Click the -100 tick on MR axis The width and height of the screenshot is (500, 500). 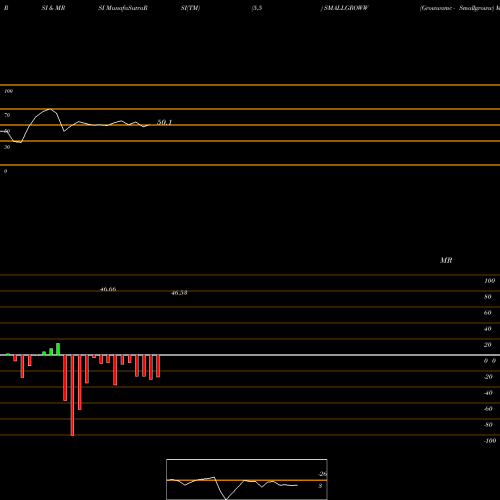point(490,441)
